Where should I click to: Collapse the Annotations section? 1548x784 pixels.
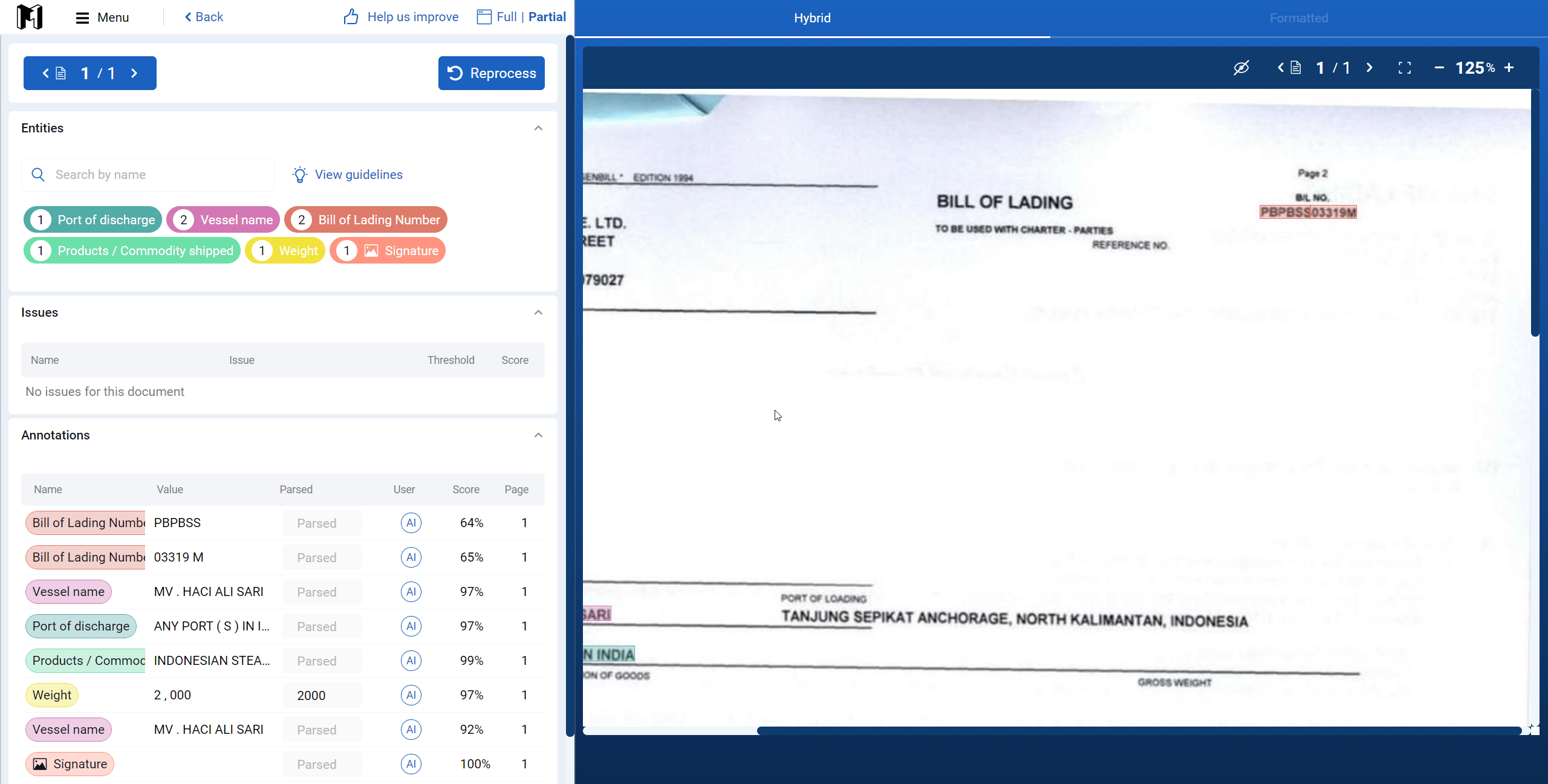coord(538,435)
